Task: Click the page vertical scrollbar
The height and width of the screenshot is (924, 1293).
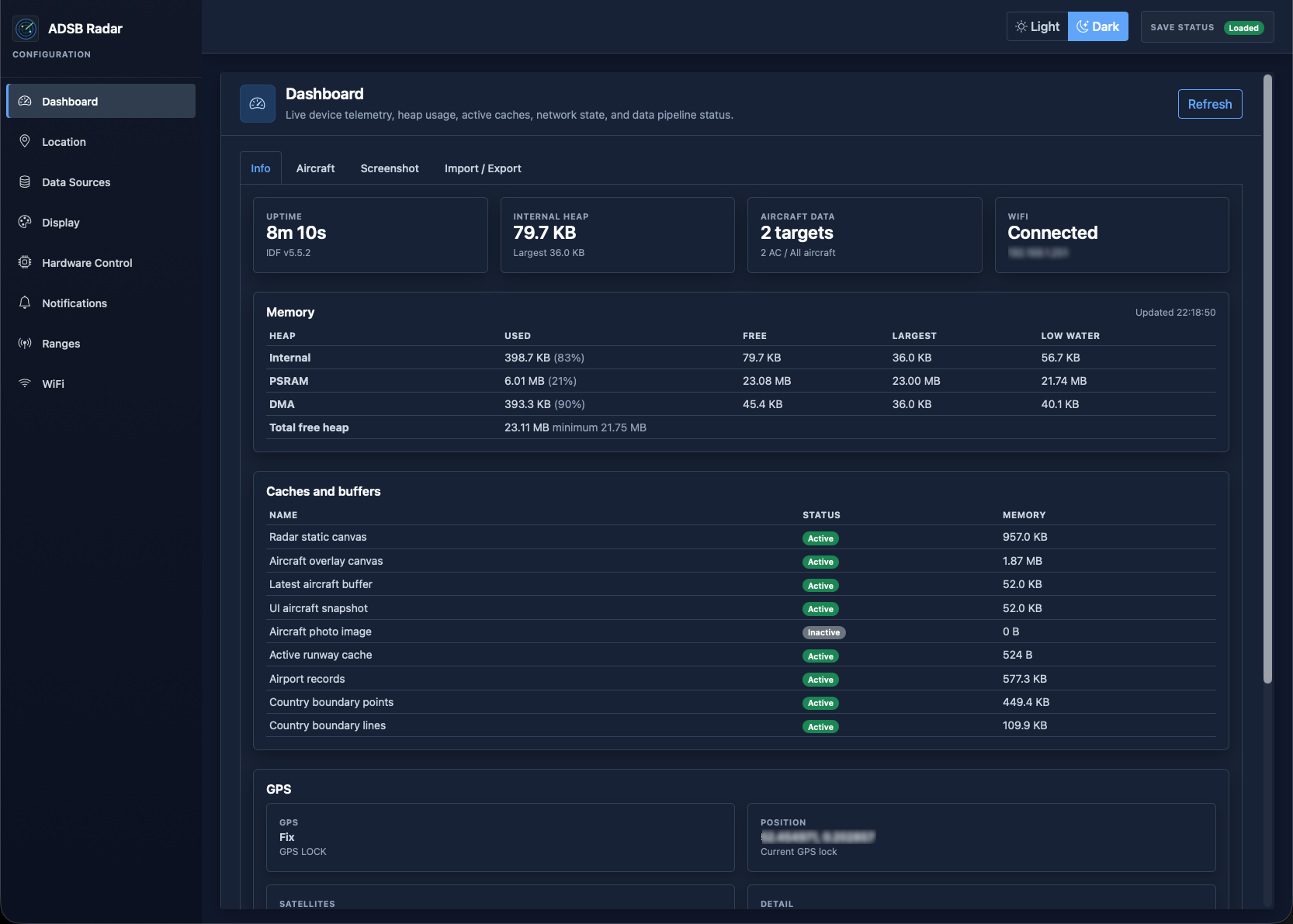Action: (1267, 380)
